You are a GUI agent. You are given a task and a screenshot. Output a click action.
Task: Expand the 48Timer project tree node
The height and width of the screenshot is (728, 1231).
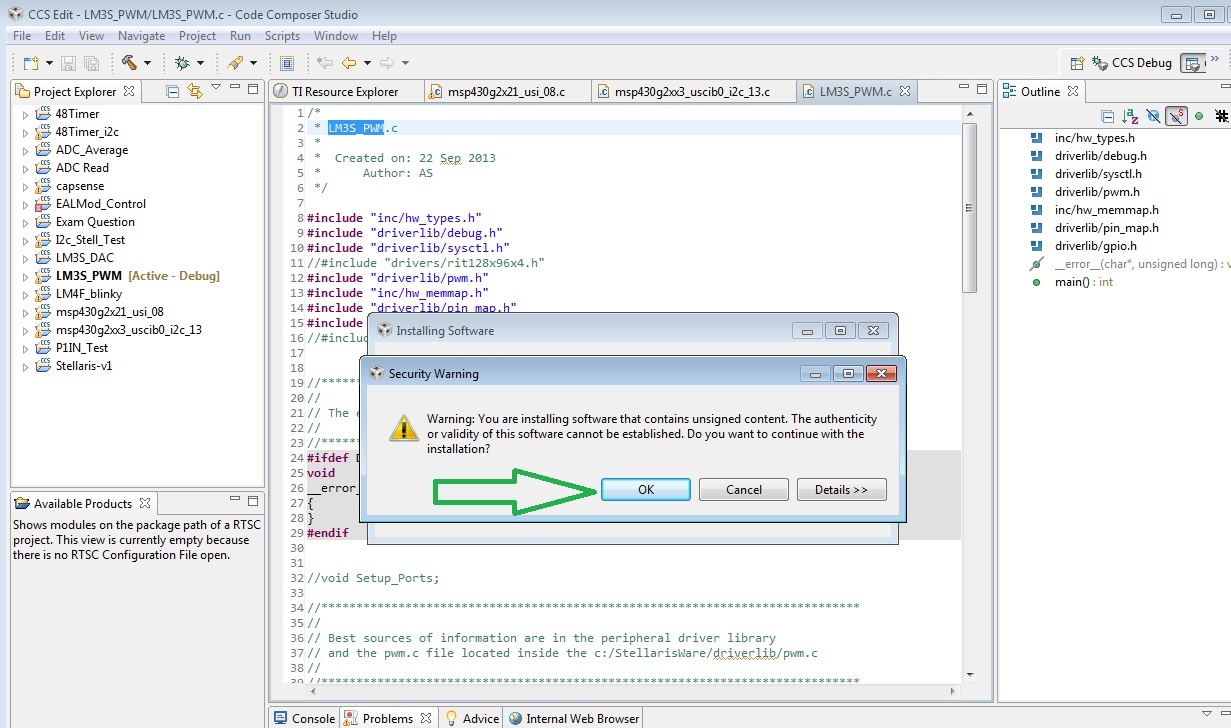point(25,114)
